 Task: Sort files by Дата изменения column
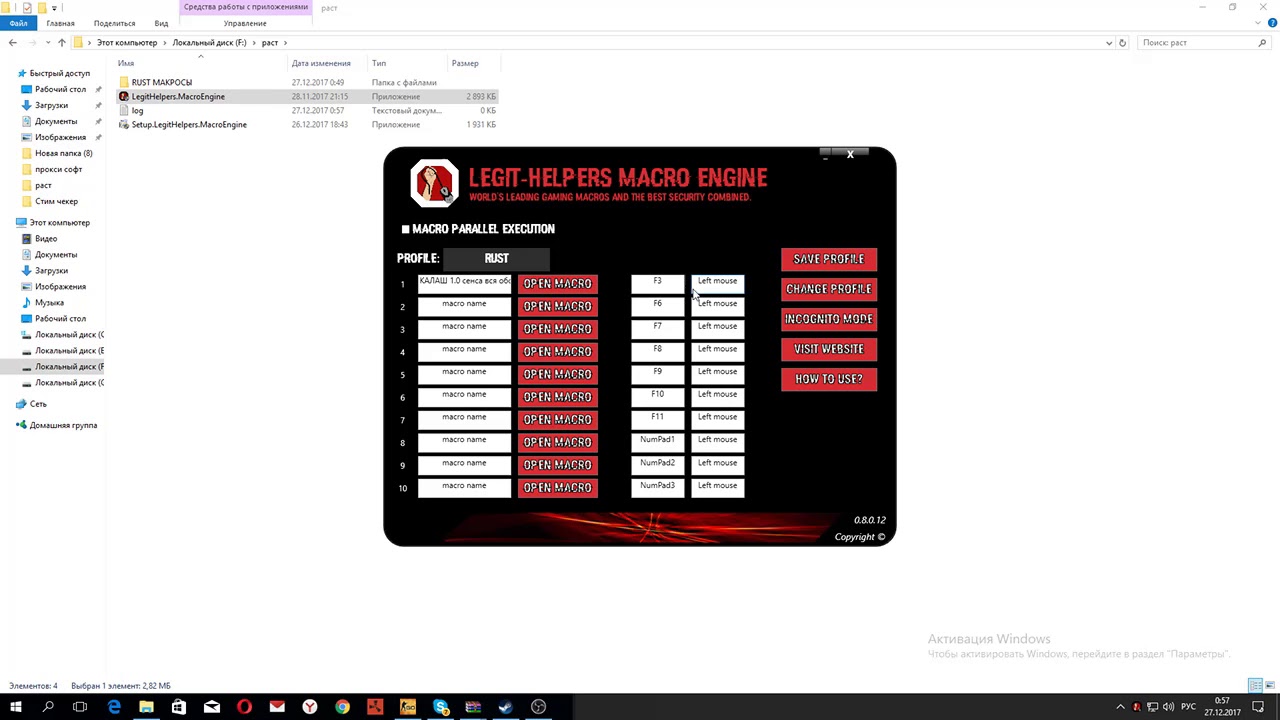click(x=321, y=63)
